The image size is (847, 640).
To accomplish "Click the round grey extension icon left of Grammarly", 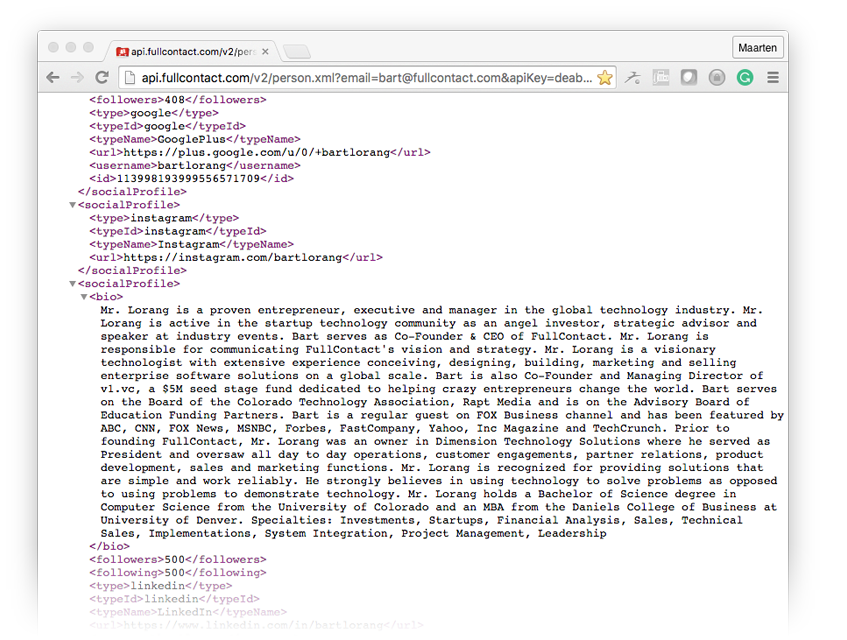I will tap(717, 78).
